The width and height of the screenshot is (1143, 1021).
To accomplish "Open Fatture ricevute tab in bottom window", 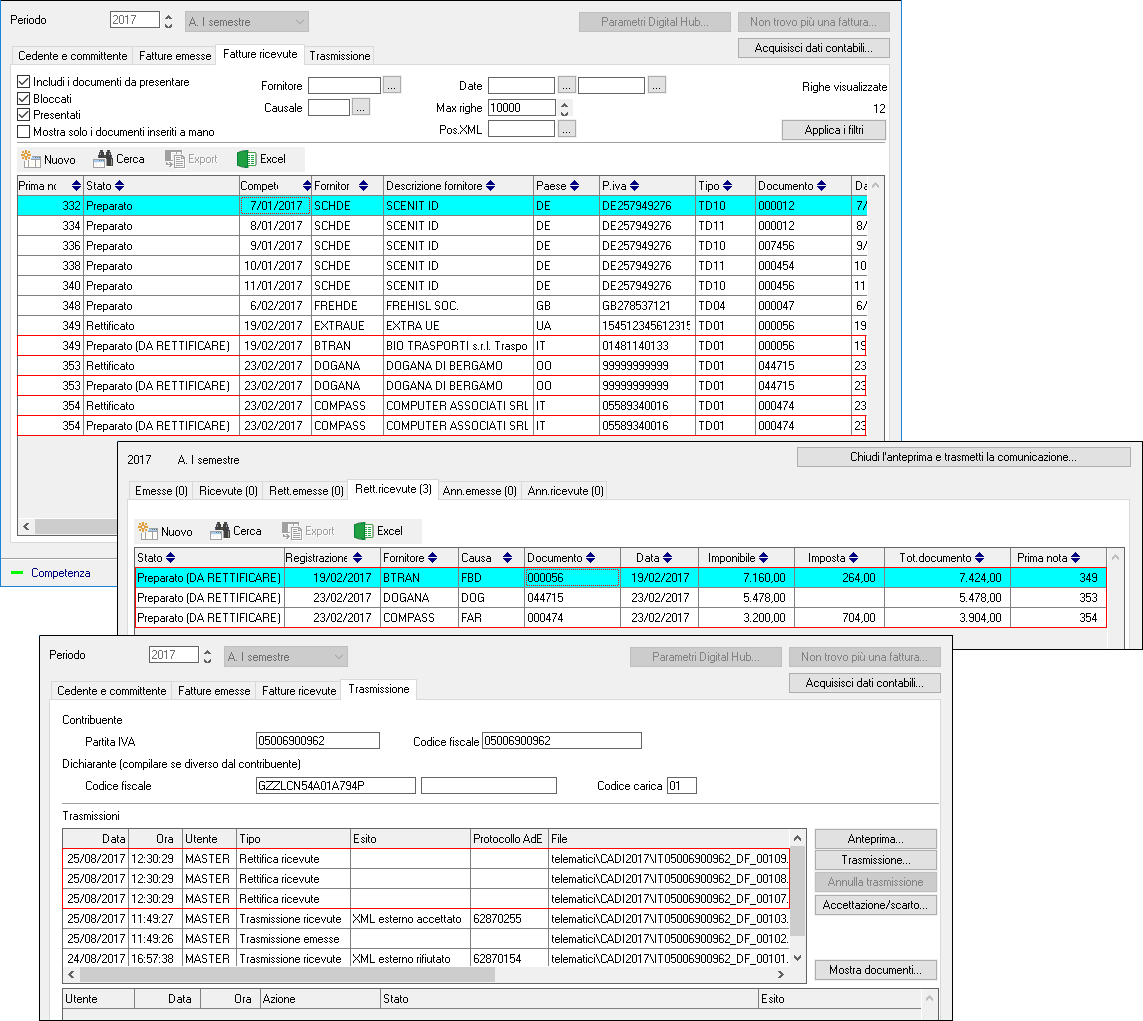I will 299,690.
